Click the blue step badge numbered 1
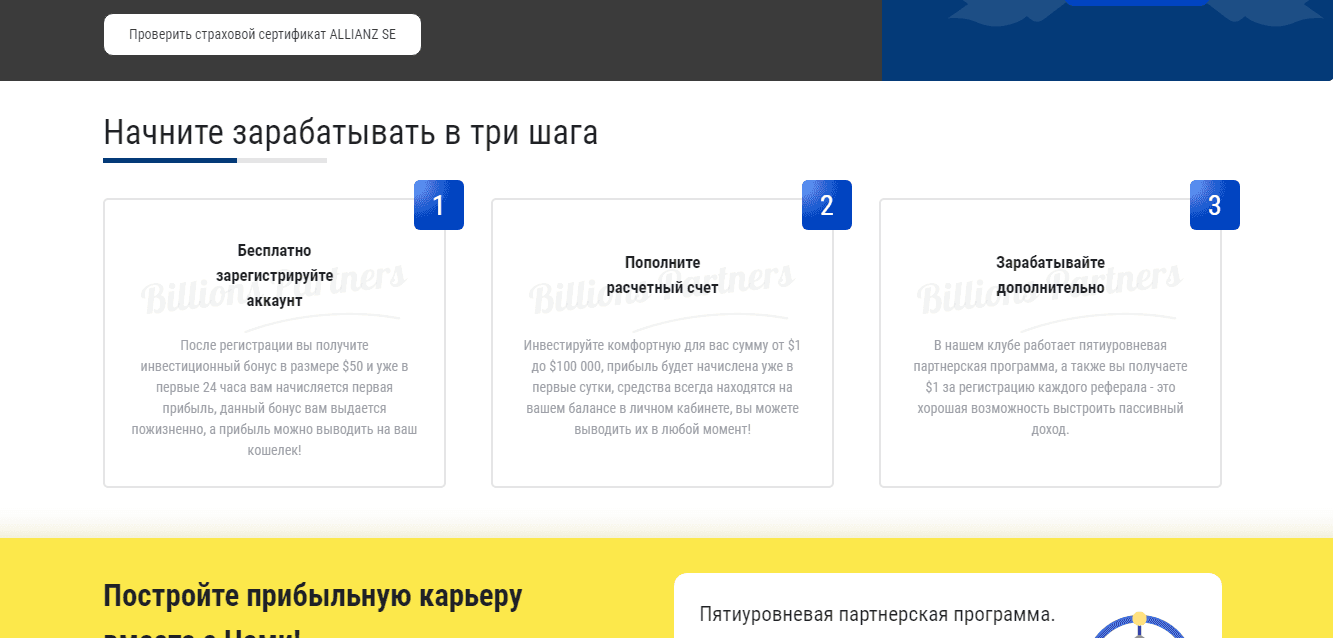Image resolution: width=1333 pixels, height=638 pixels. (438, 205)
